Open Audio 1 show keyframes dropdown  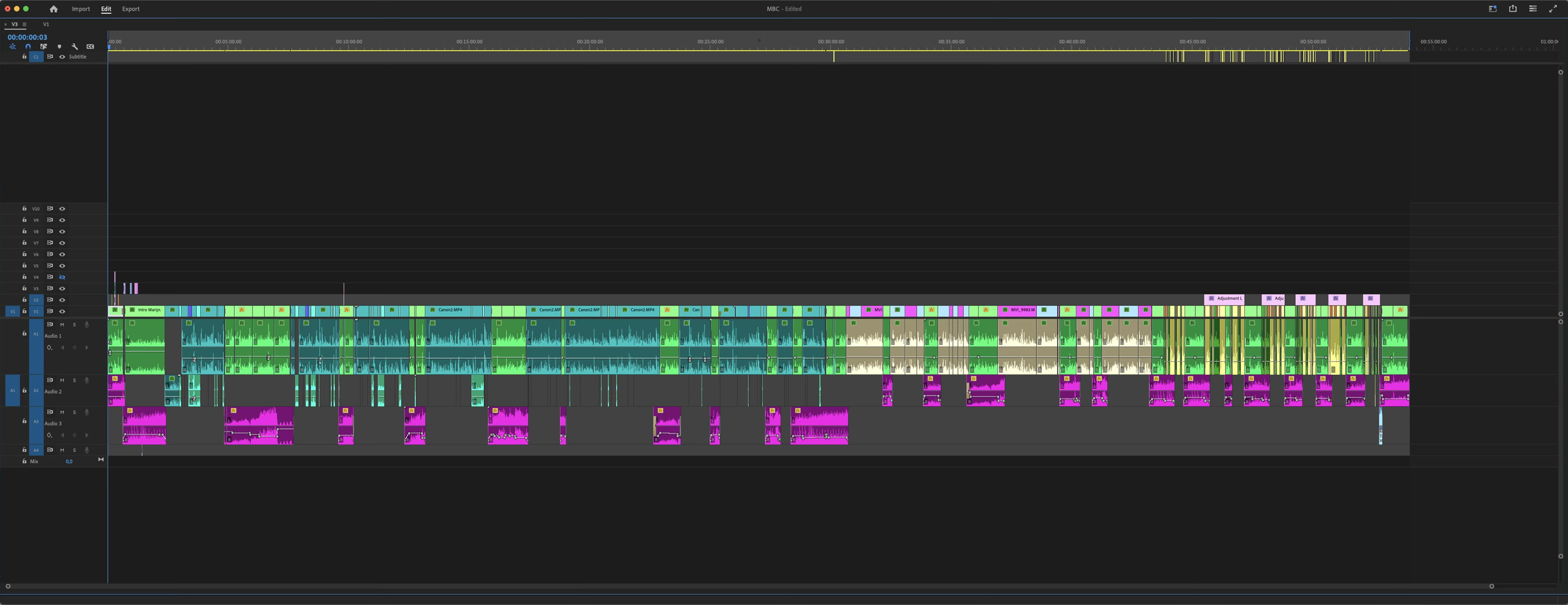click(49, 347)
